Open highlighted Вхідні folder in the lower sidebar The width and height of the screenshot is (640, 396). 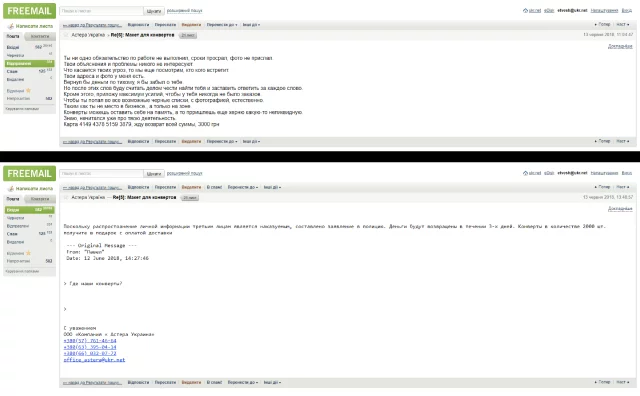coord(29,209)
